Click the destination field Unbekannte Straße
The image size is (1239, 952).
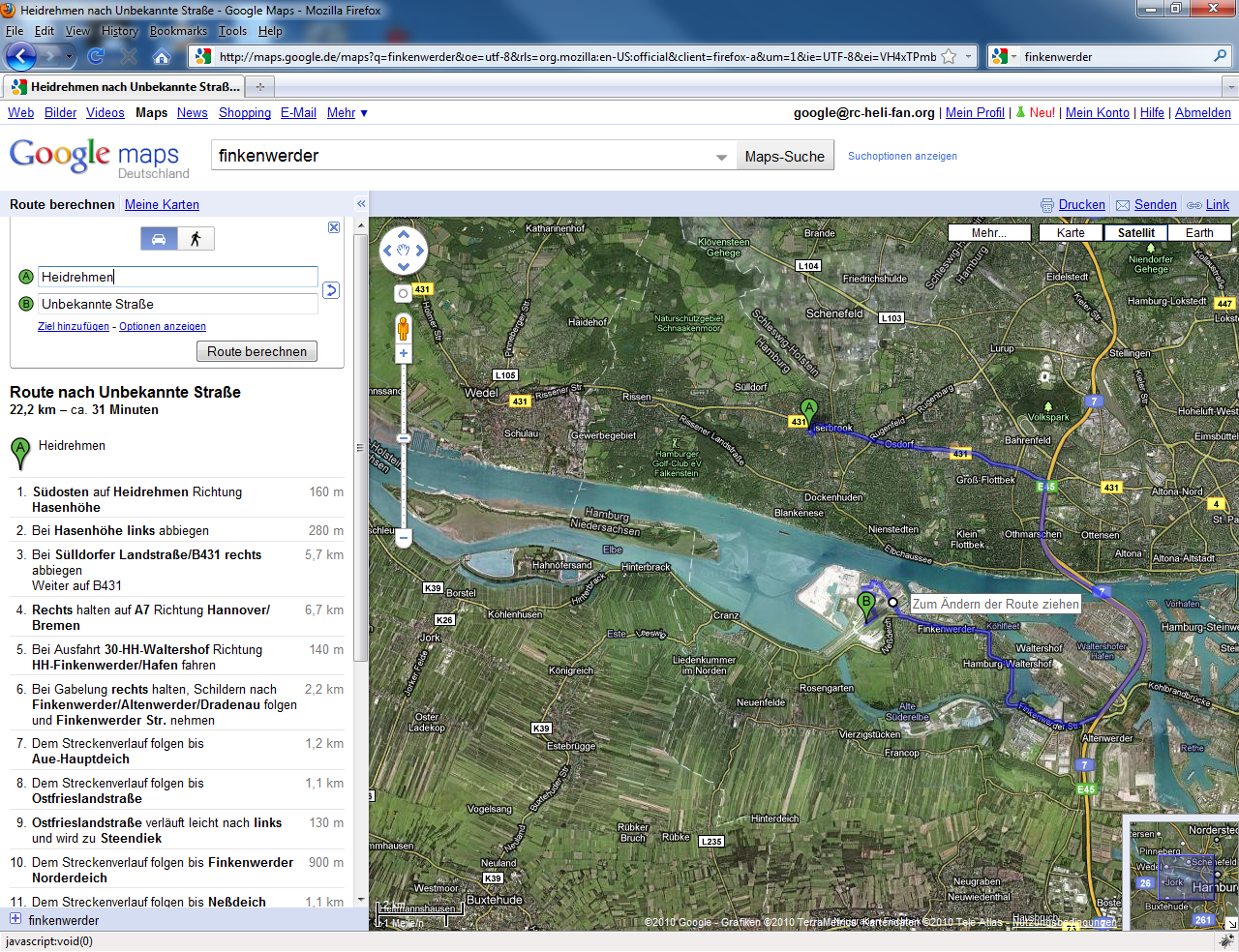[178, 304]
